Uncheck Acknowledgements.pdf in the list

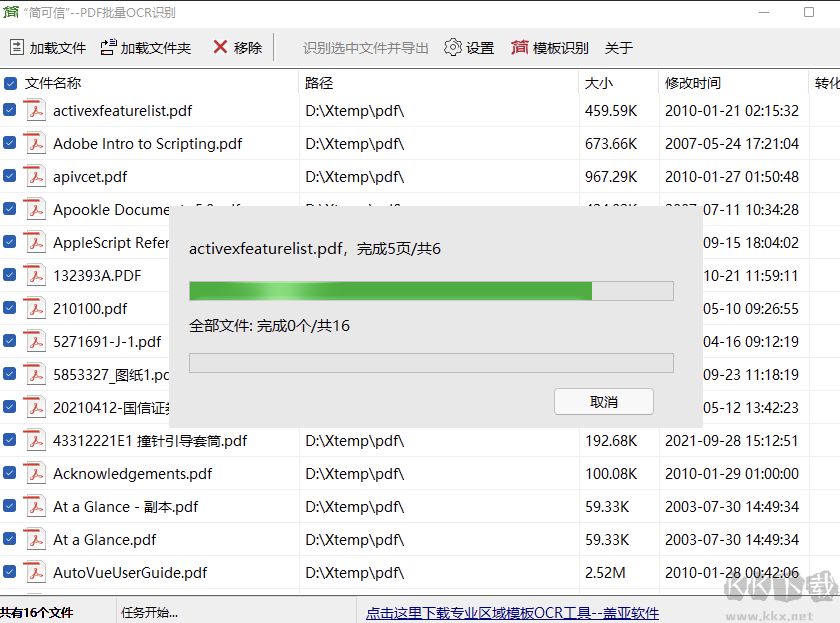[x=10, y=473]
